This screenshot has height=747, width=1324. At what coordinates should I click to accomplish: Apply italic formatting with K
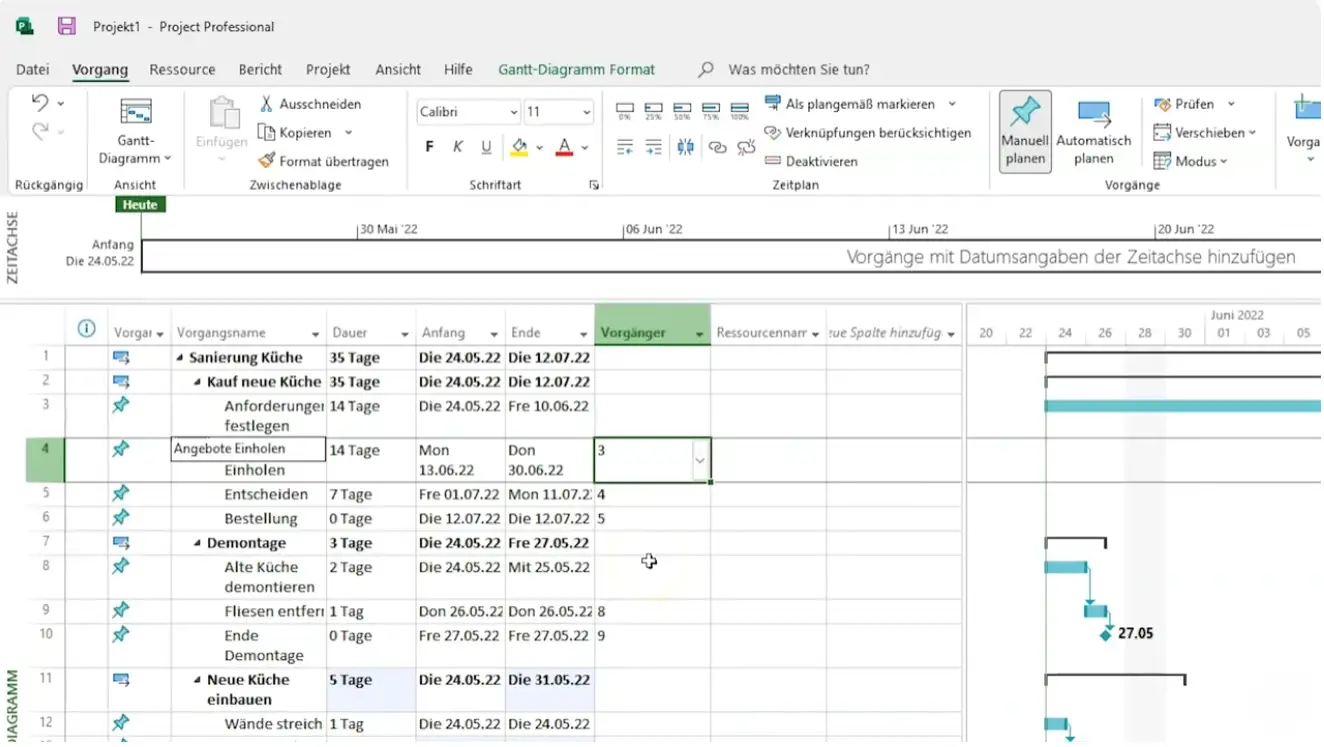pyautogui.click(x=457, y=147)
